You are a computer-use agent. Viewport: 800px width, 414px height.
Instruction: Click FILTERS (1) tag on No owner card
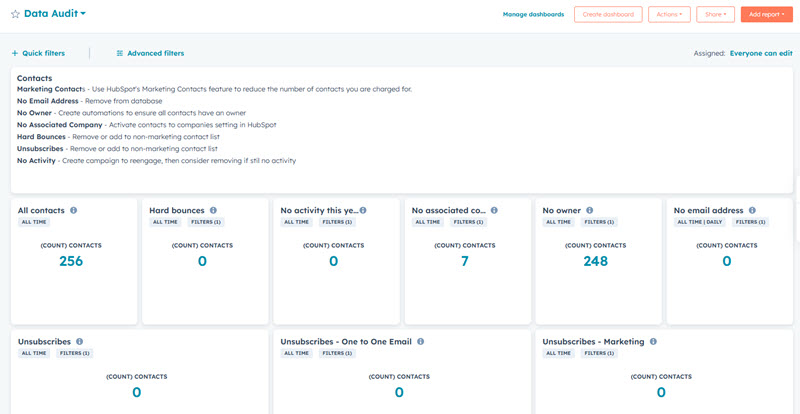click(x=600, y=222)
